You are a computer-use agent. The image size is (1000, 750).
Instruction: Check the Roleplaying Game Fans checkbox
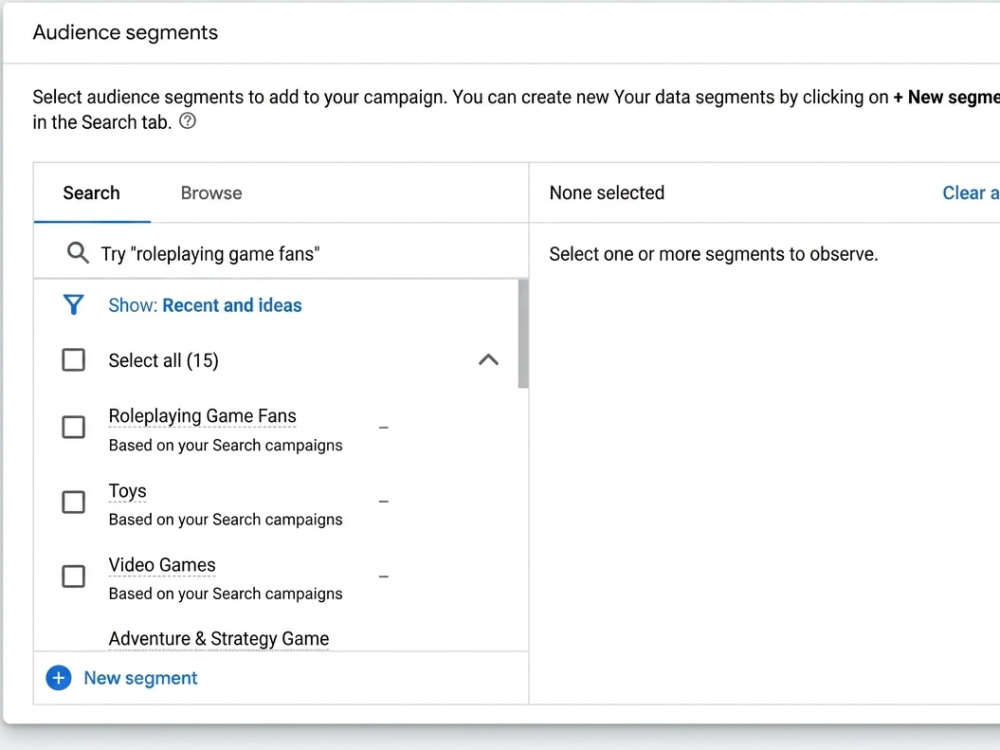point(73,427)
